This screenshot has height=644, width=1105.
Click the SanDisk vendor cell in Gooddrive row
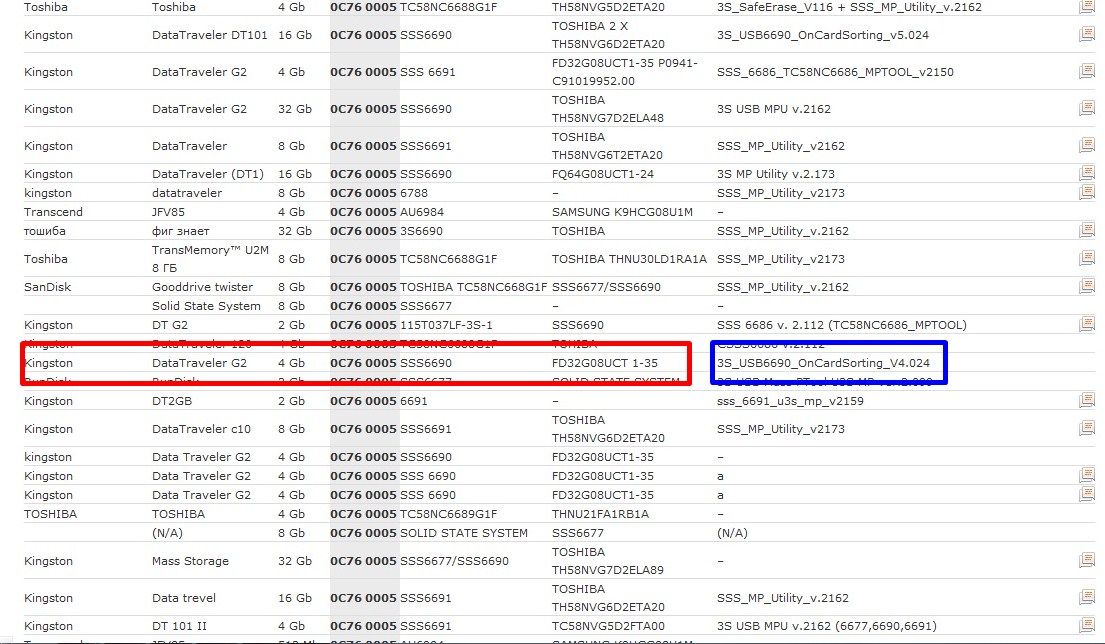[x=48, y=287]
